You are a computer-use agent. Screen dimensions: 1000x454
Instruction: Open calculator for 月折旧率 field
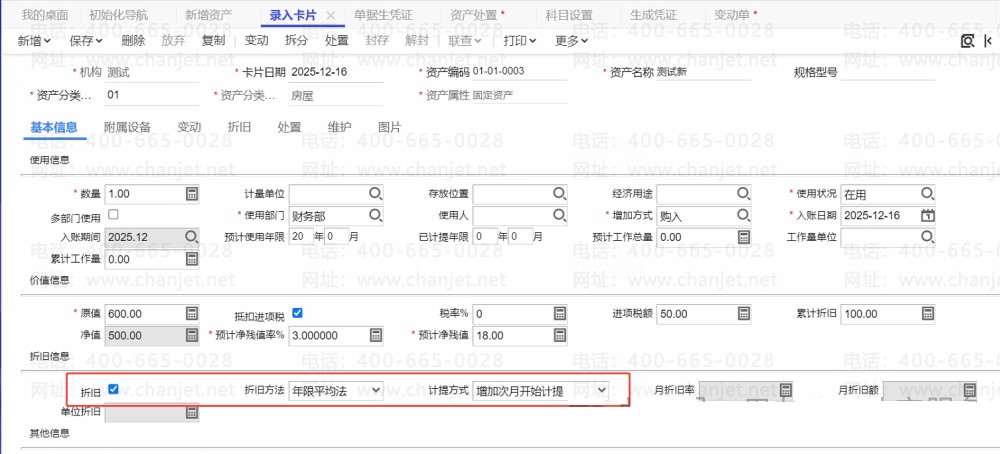786,390
